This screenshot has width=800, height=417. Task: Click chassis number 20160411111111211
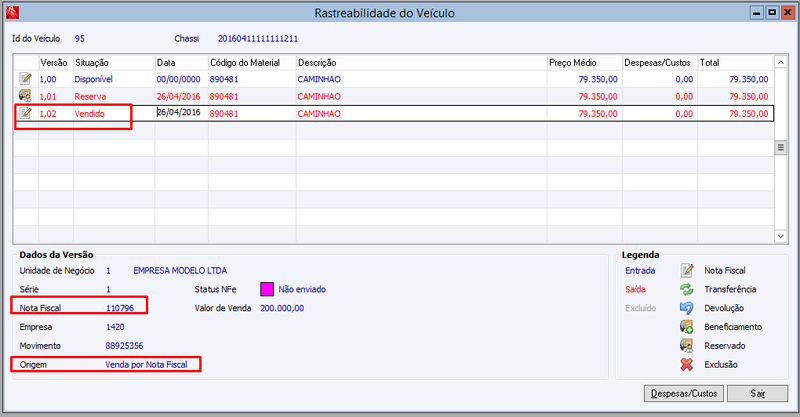coord(258,39)
